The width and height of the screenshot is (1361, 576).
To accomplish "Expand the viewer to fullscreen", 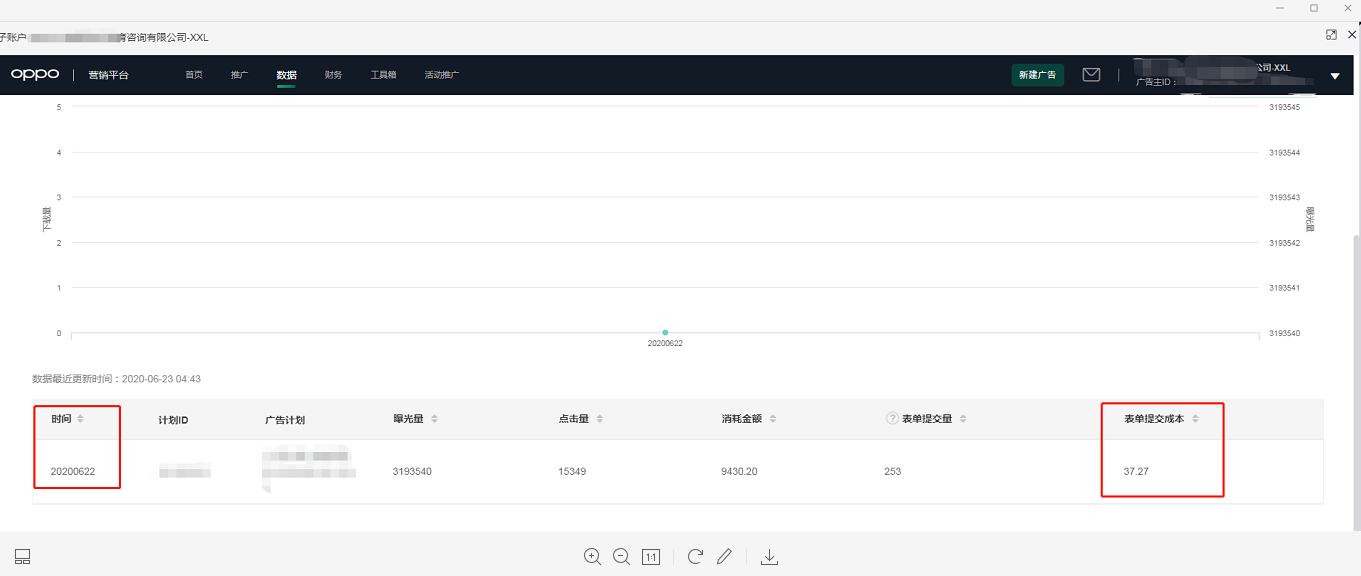I will pyautogui.click(x=1331, y=35).
